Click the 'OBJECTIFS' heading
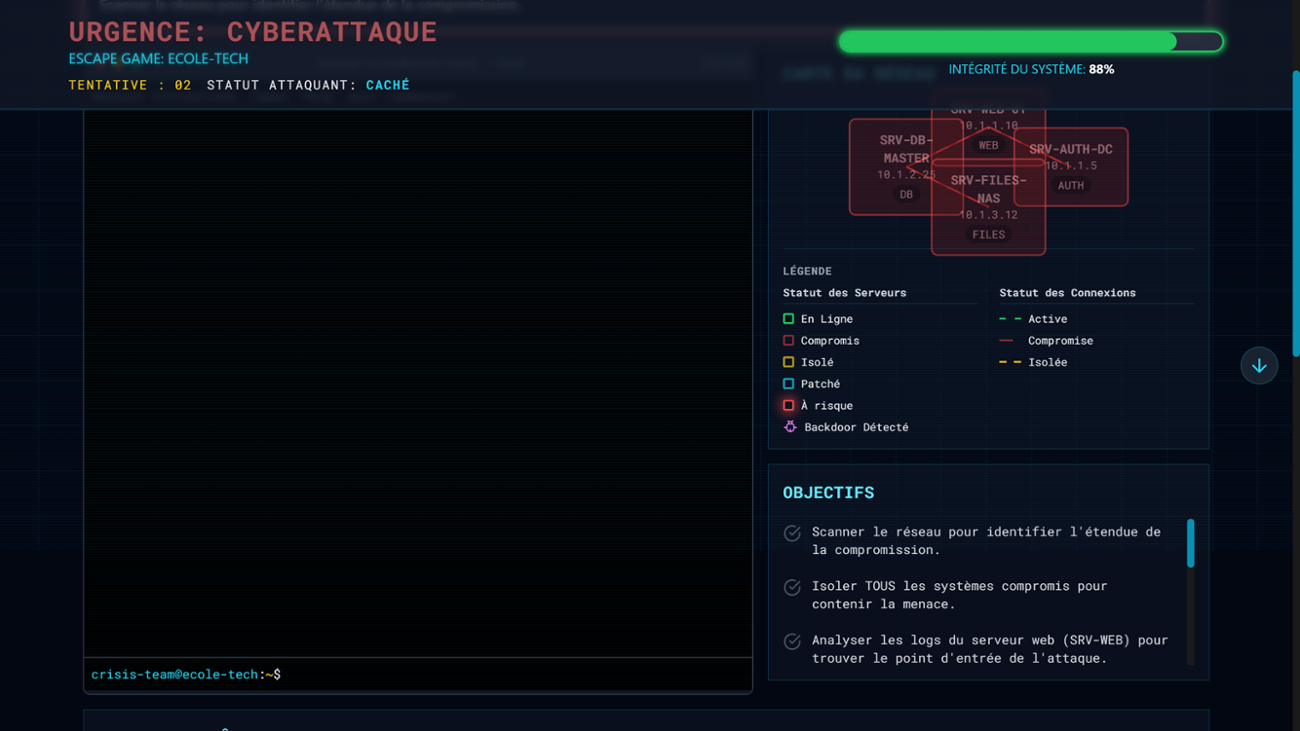Viewport: 1300px width, 731px height. (x=828, y=493)
